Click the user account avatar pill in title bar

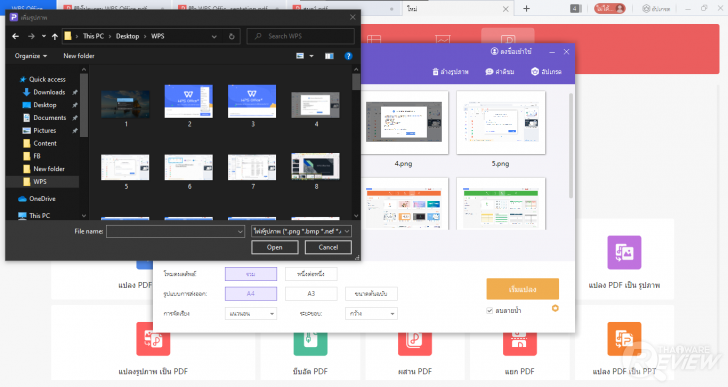click(610, 8)
